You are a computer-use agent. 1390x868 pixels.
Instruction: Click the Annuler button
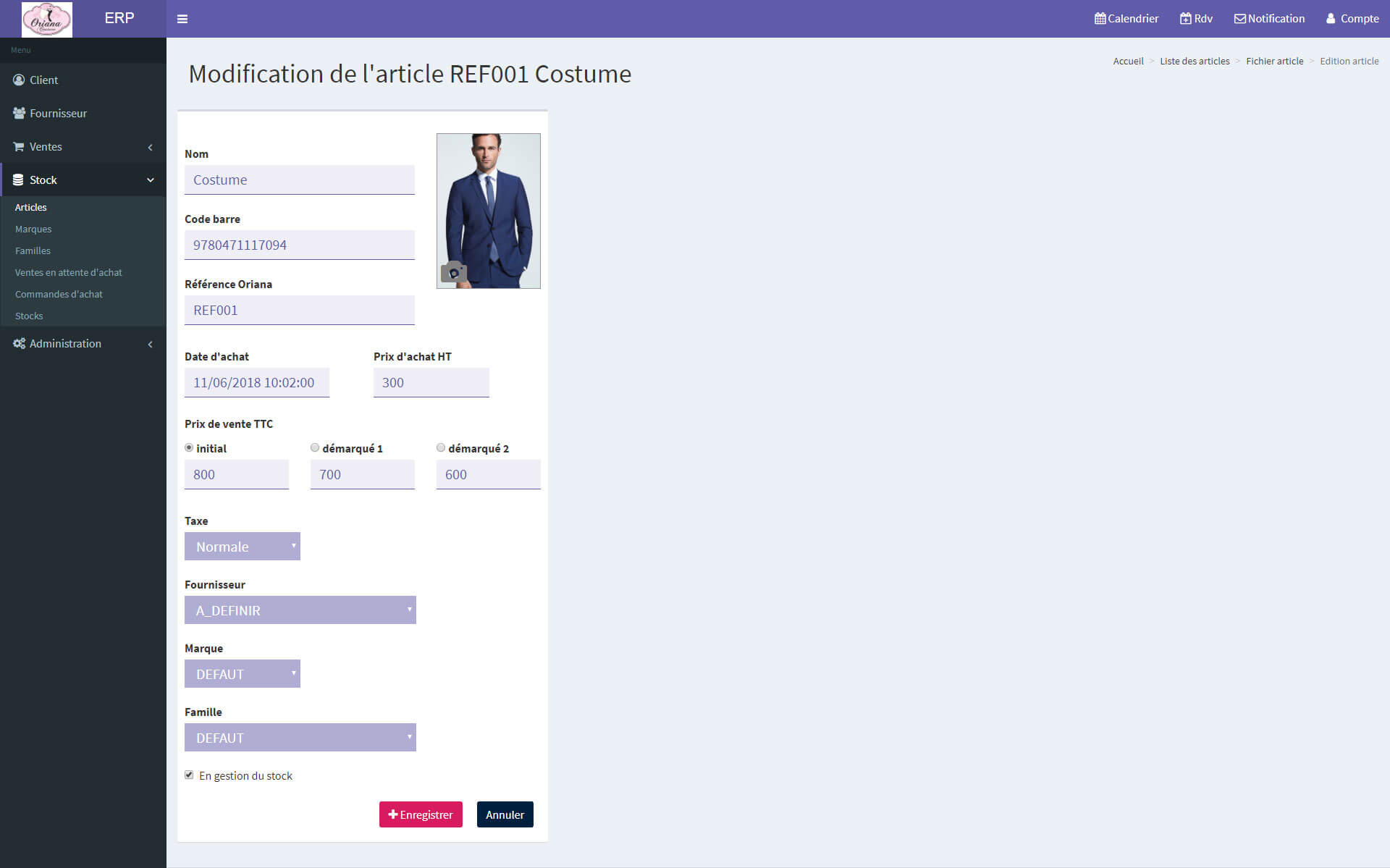coord(505,814)
